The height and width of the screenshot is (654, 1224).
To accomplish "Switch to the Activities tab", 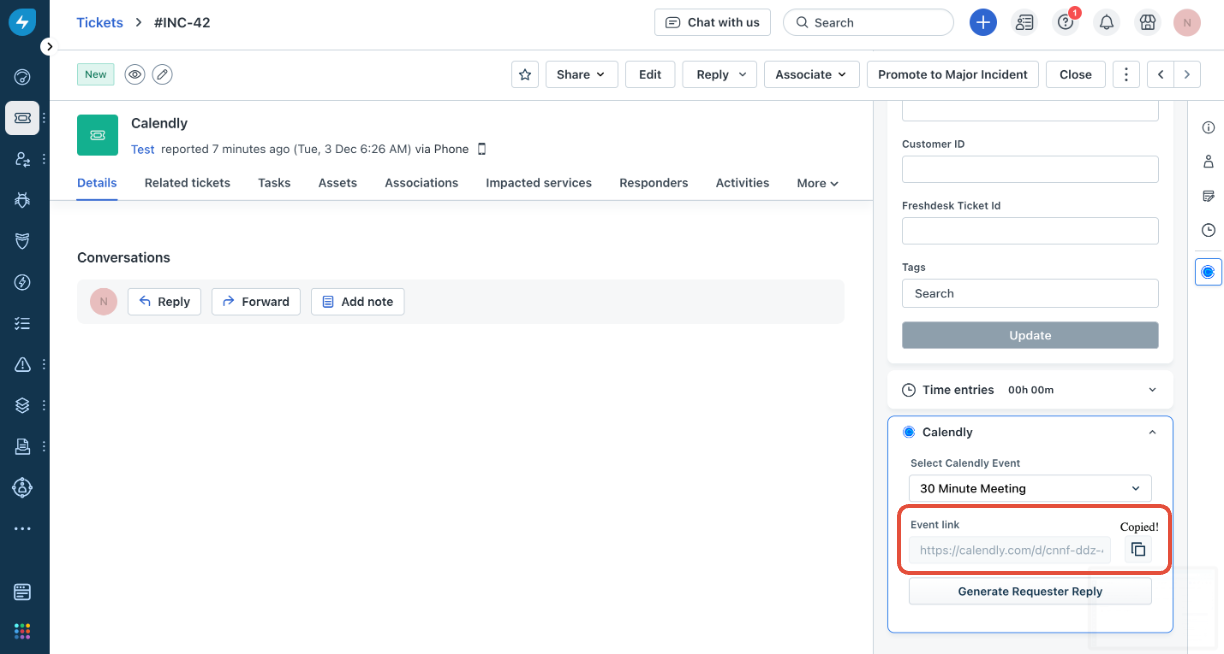I will pos(742,183).
